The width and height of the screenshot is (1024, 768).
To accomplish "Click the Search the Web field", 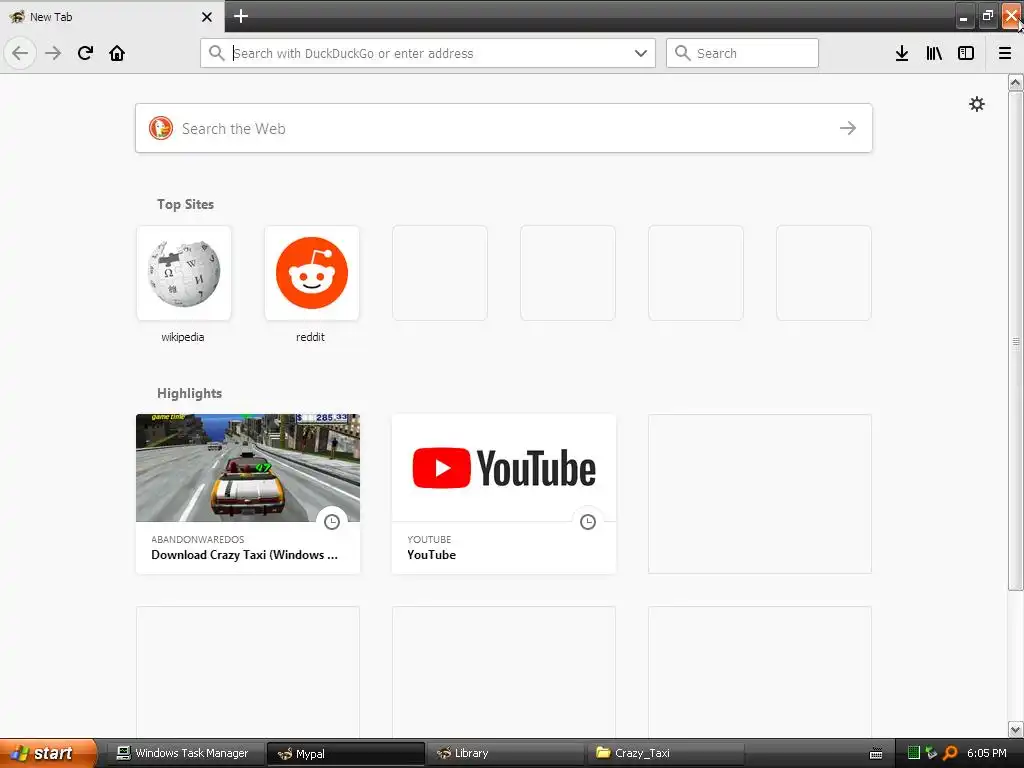I will 504,128.
